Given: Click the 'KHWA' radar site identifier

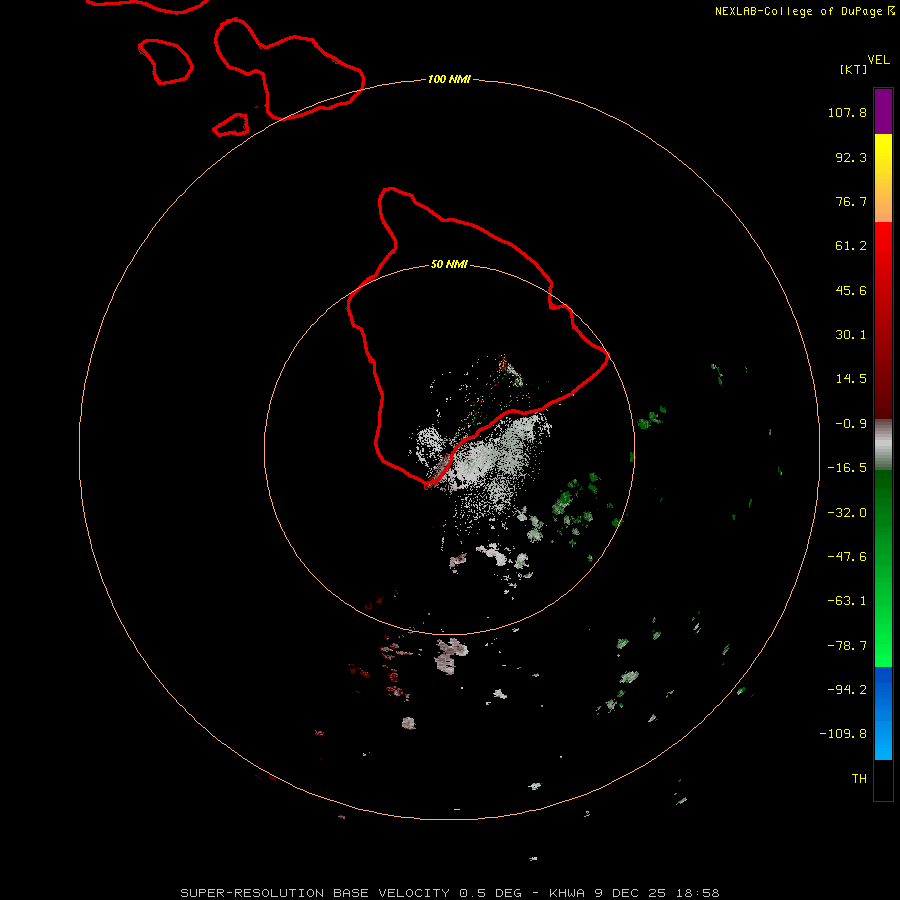Looking at the screenshot, I should [567, 893].
